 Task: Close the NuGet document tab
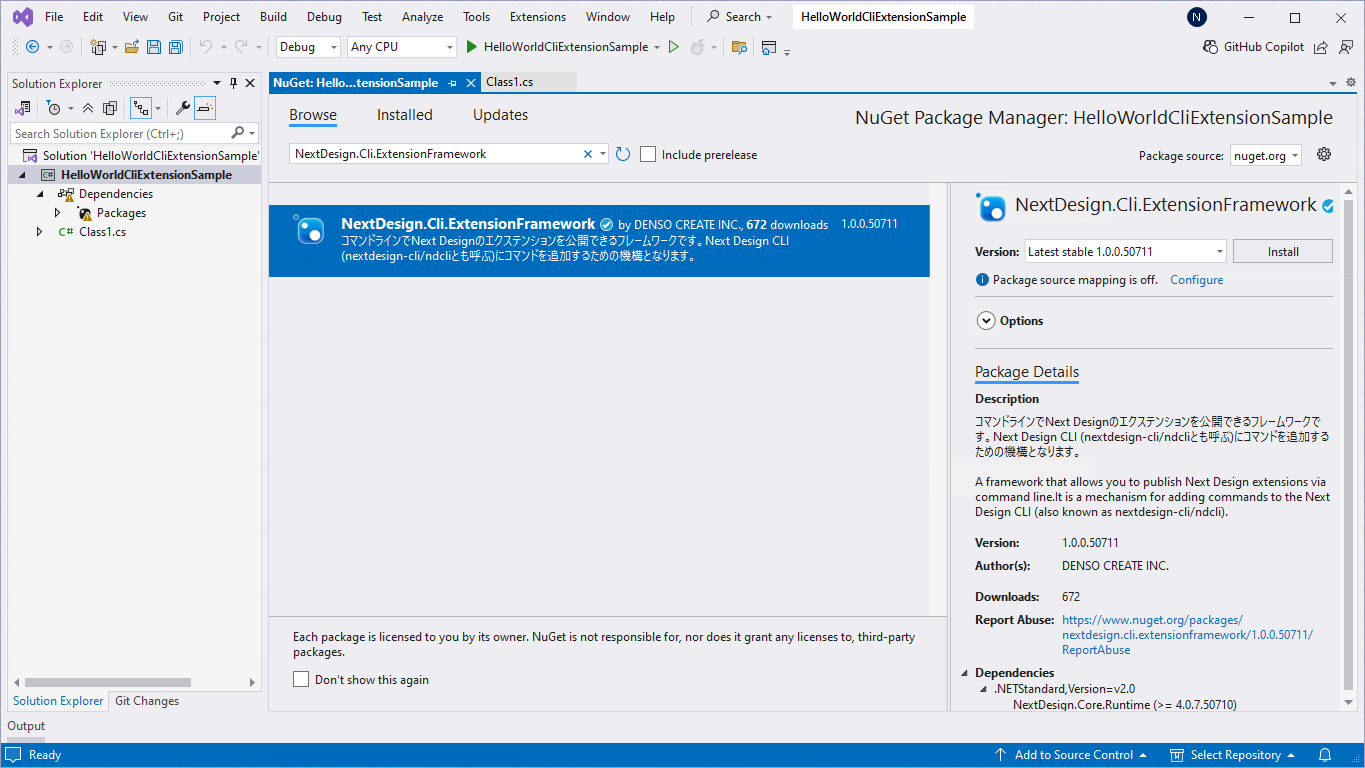click(x=471, y=83)
